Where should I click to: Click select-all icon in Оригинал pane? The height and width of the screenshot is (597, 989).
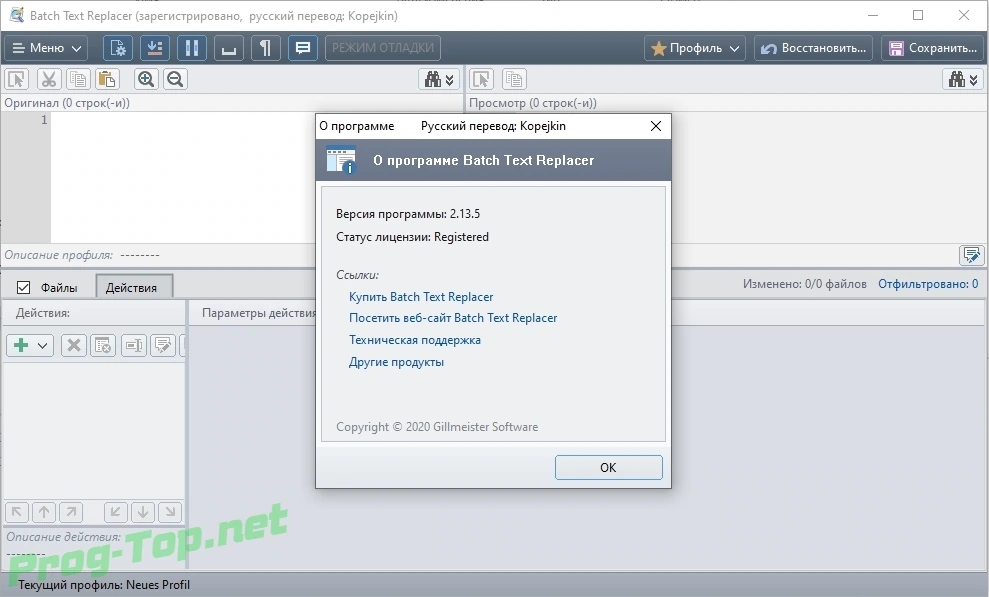tap(16, 79)
